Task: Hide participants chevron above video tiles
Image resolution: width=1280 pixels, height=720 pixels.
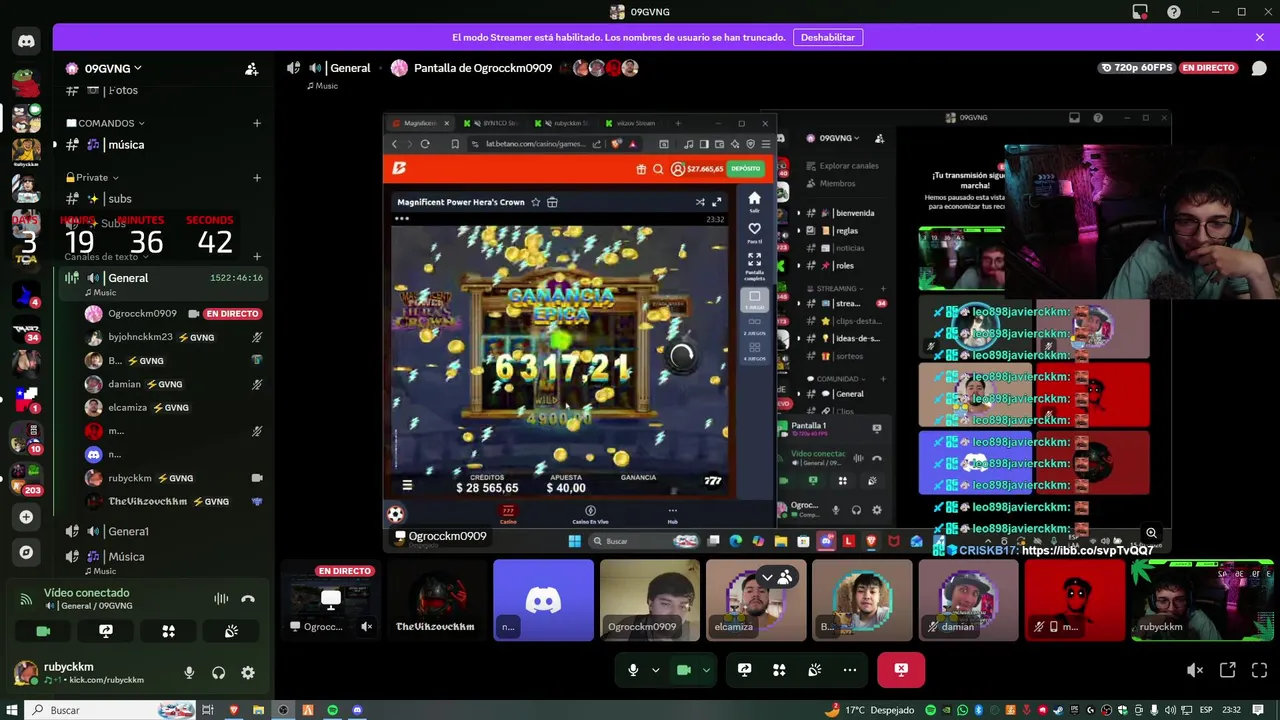Action: coord(767,577)
